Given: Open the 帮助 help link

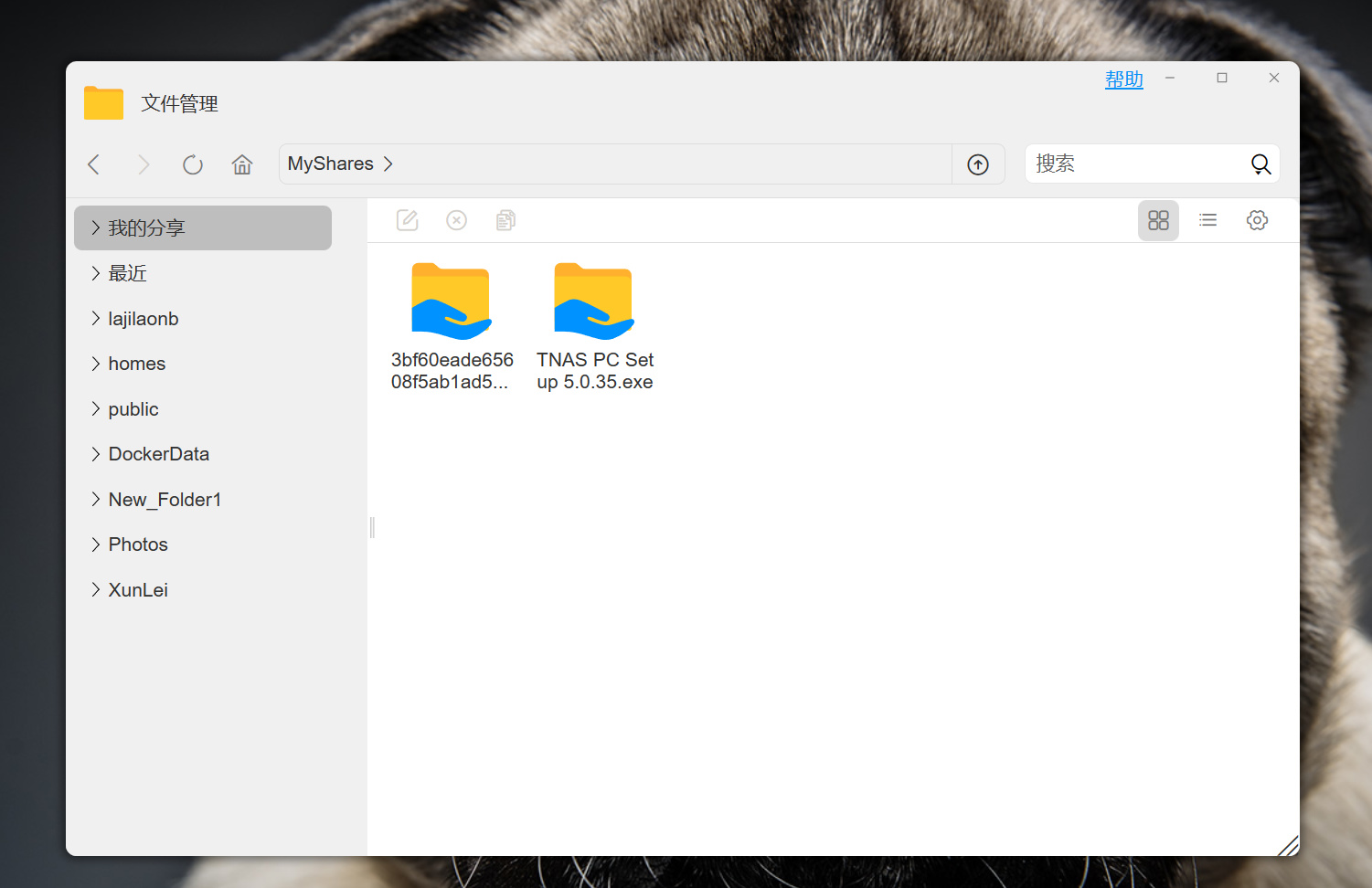Looking at the screenshot, I should pos(1124,79).
